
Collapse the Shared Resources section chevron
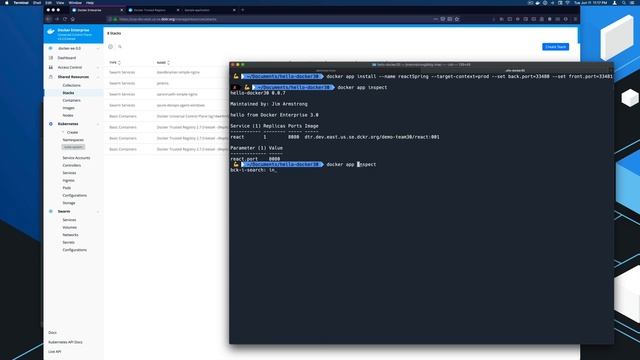(x=98, y=77)
